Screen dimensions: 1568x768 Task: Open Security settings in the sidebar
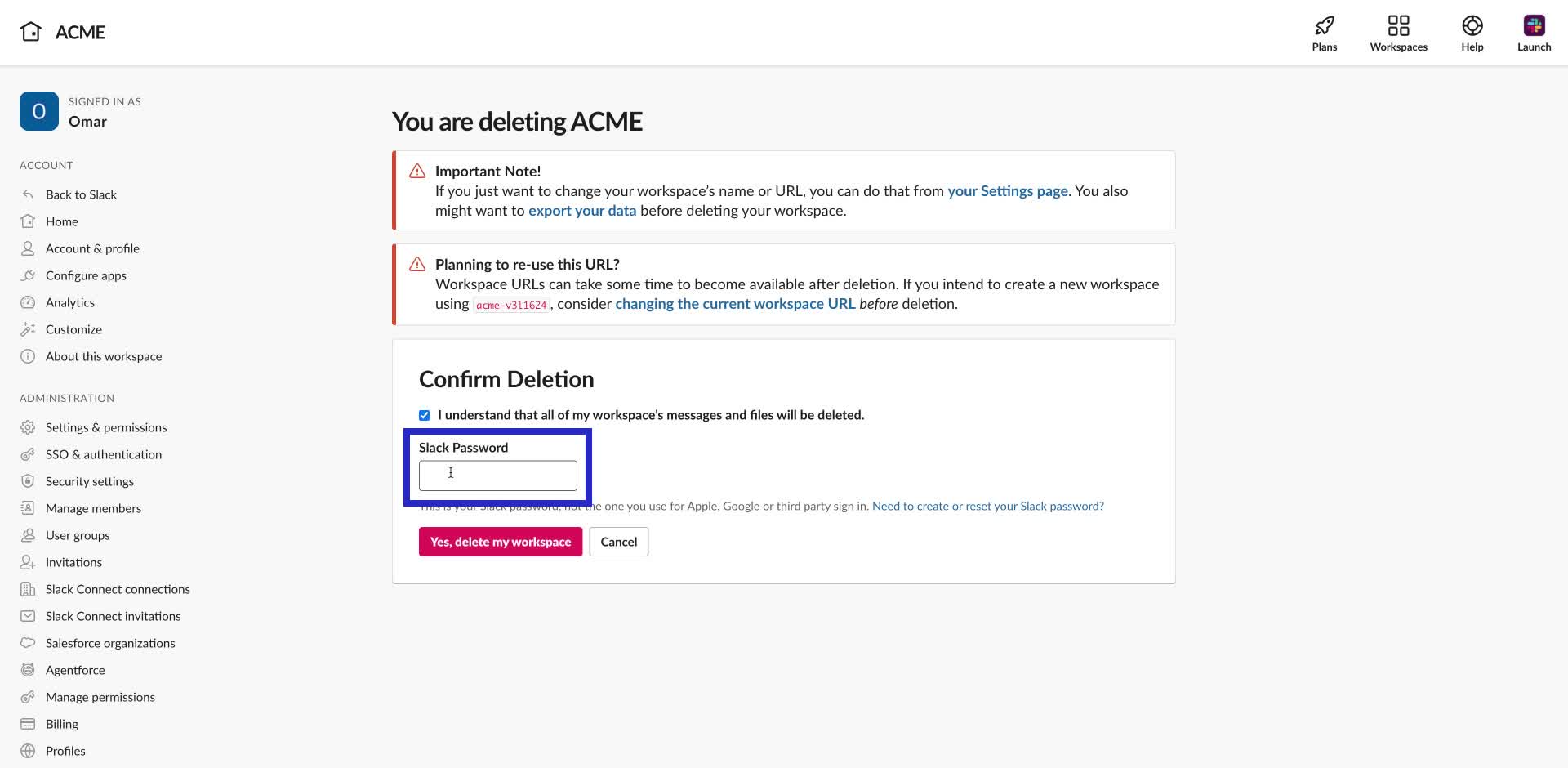tap(89, 481)
